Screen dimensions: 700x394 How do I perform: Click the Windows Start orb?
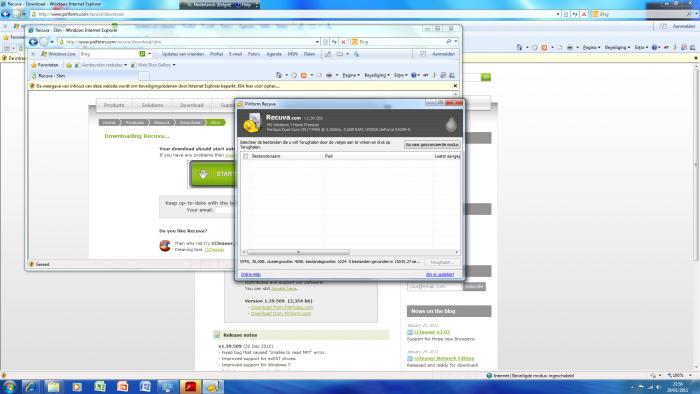(9, 386)
